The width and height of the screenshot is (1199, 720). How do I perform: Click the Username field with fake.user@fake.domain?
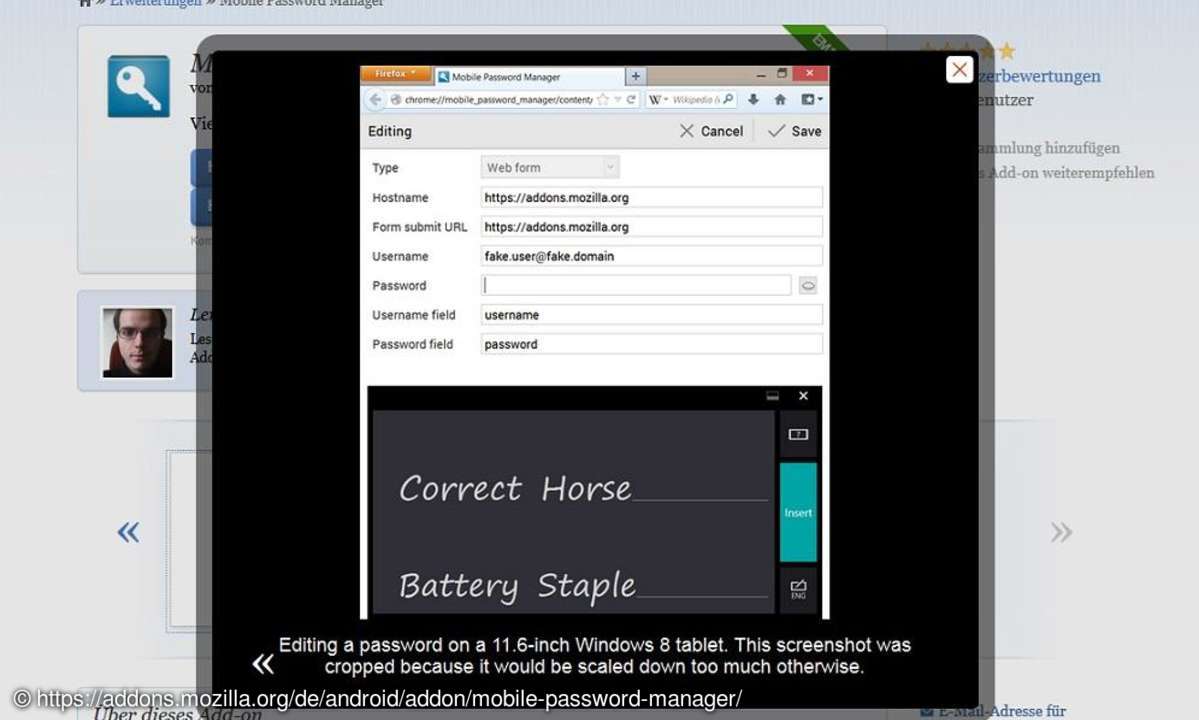point(651,256)
